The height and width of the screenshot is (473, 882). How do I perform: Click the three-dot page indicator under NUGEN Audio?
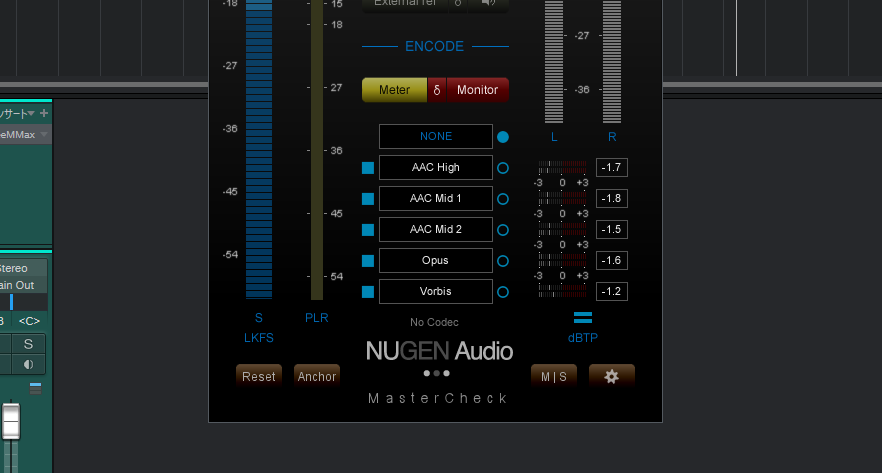436,373
